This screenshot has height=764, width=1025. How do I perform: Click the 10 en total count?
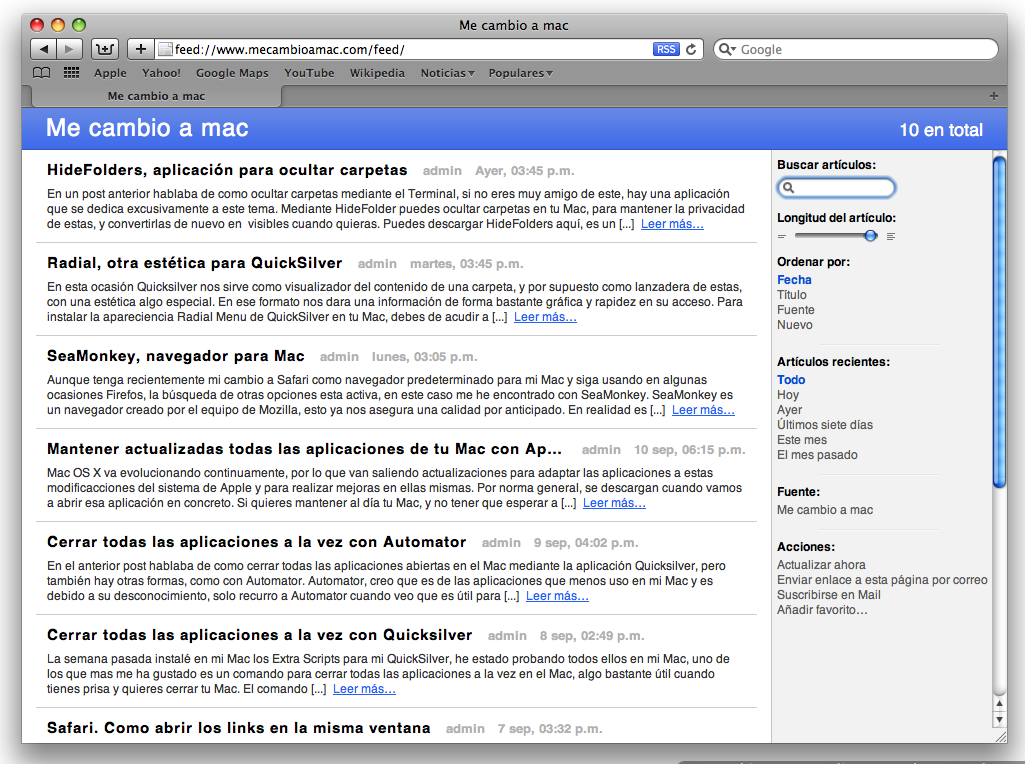[941, 130]
